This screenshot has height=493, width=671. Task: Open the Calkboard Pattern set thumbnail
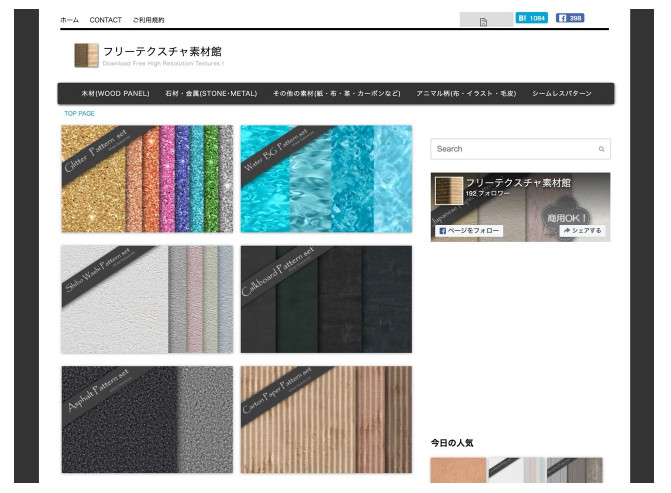[x=327, y=299]
